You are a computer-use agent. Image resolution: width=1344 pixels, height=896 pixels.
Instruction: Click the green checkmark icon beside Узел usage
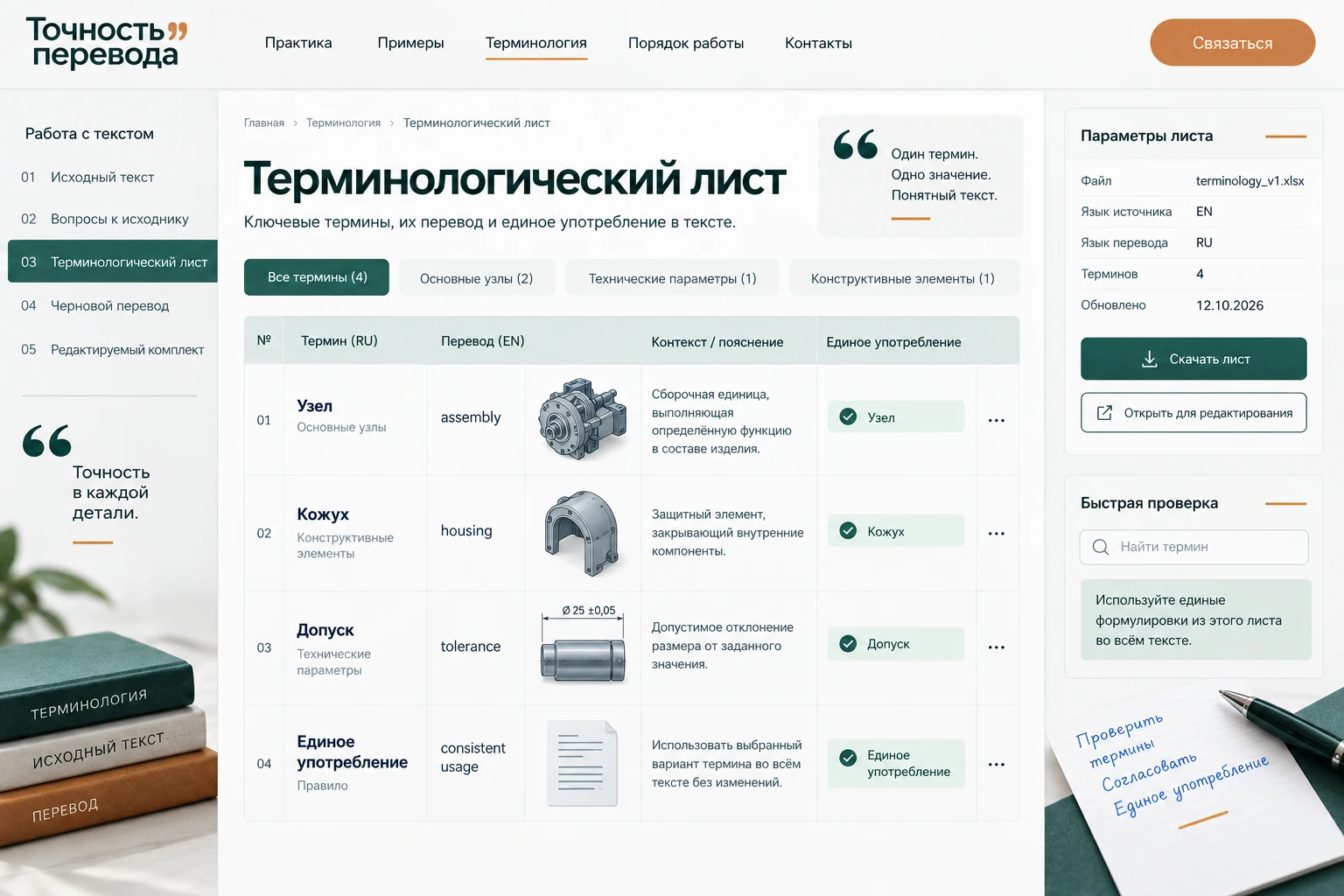pos(848,416)
